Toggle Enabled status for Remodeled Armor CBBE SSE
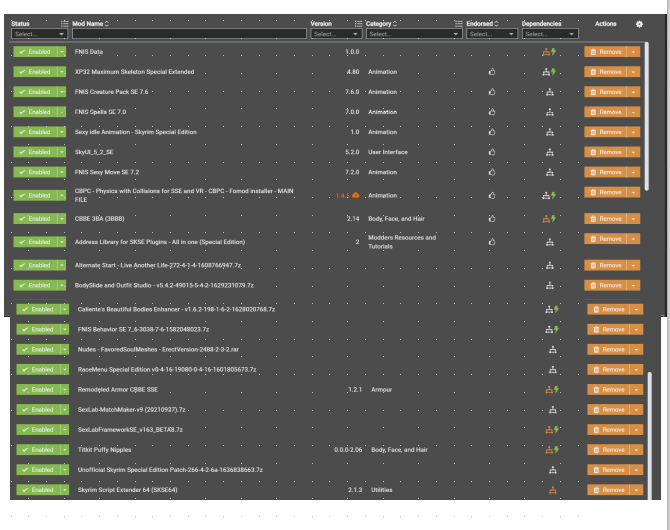The image size is (670, 530). pyautogui.click(x=38, y=390)
